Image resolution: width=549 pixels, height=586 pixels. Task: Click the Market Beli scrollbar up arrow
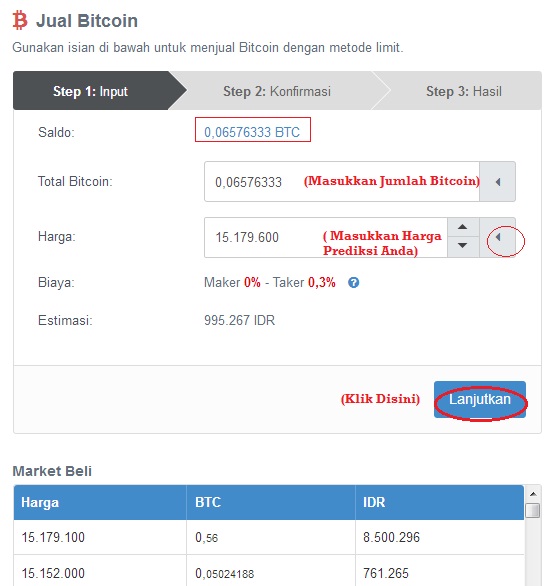coord(533,494)
